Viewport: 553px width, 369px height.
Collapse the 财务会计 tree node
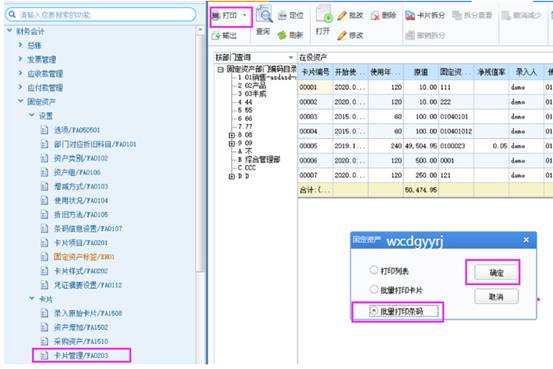10,31
